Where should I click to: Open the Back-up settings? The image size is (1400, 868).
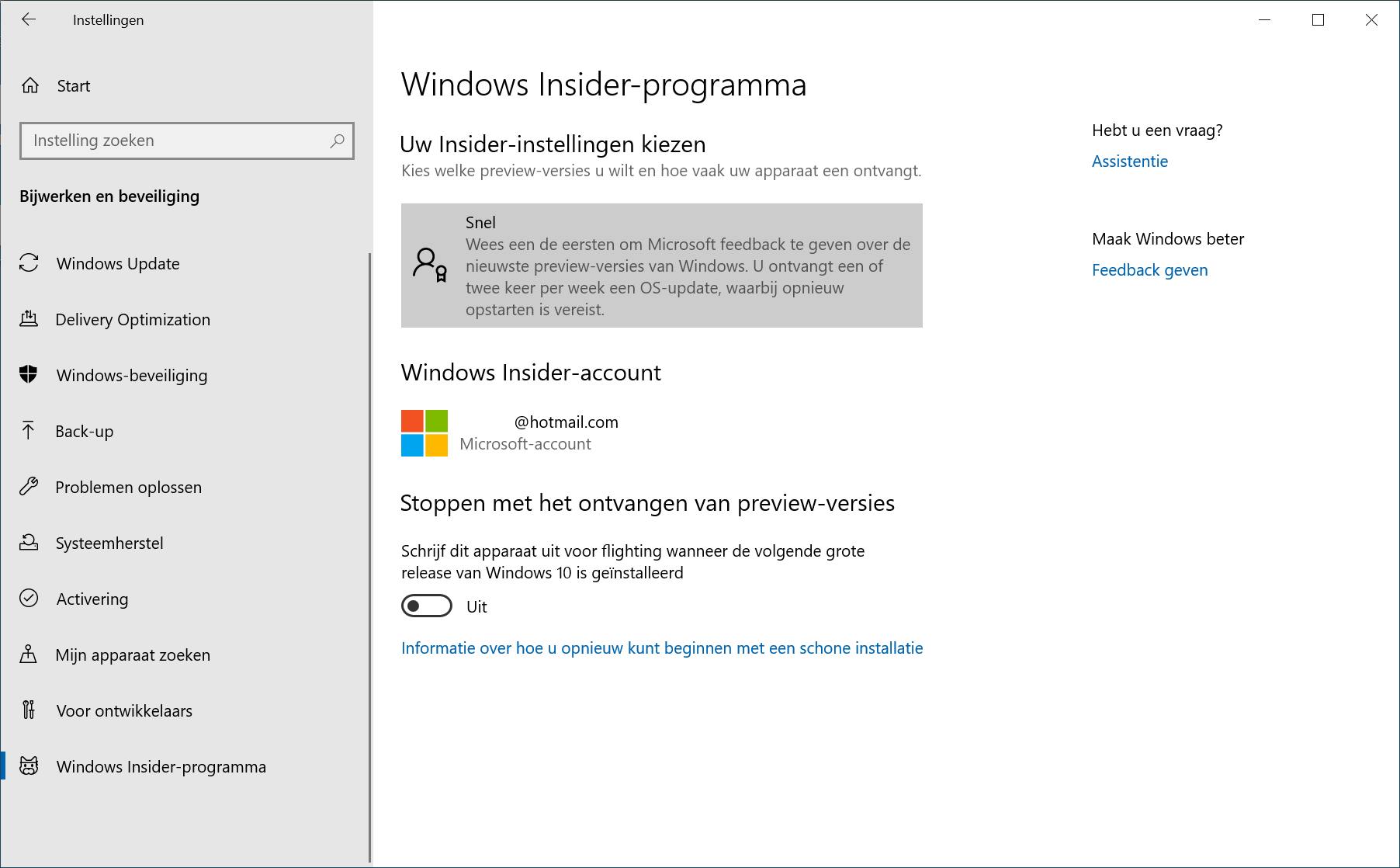(185, 431)
